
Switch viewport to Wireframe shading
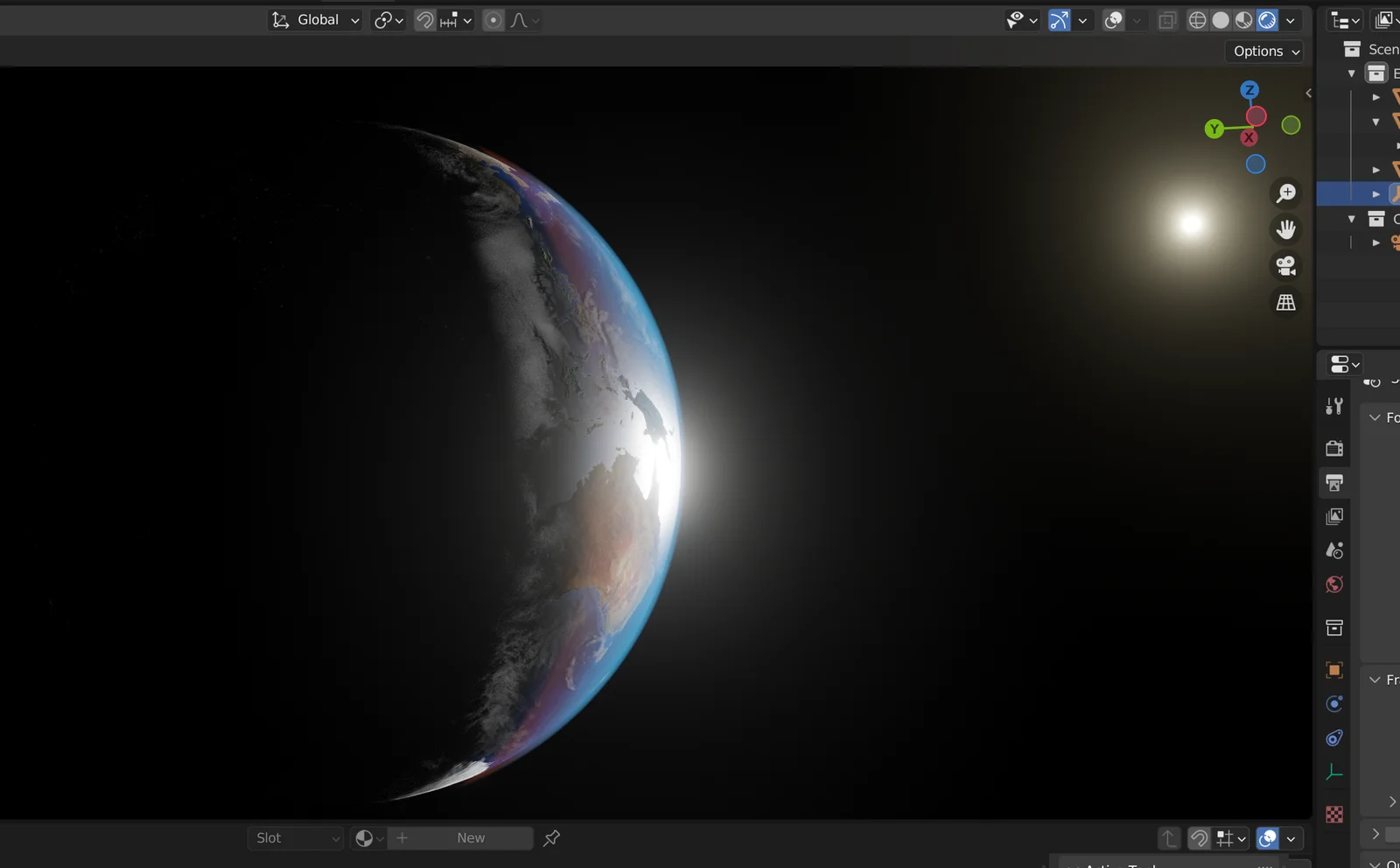(1197, 19)
